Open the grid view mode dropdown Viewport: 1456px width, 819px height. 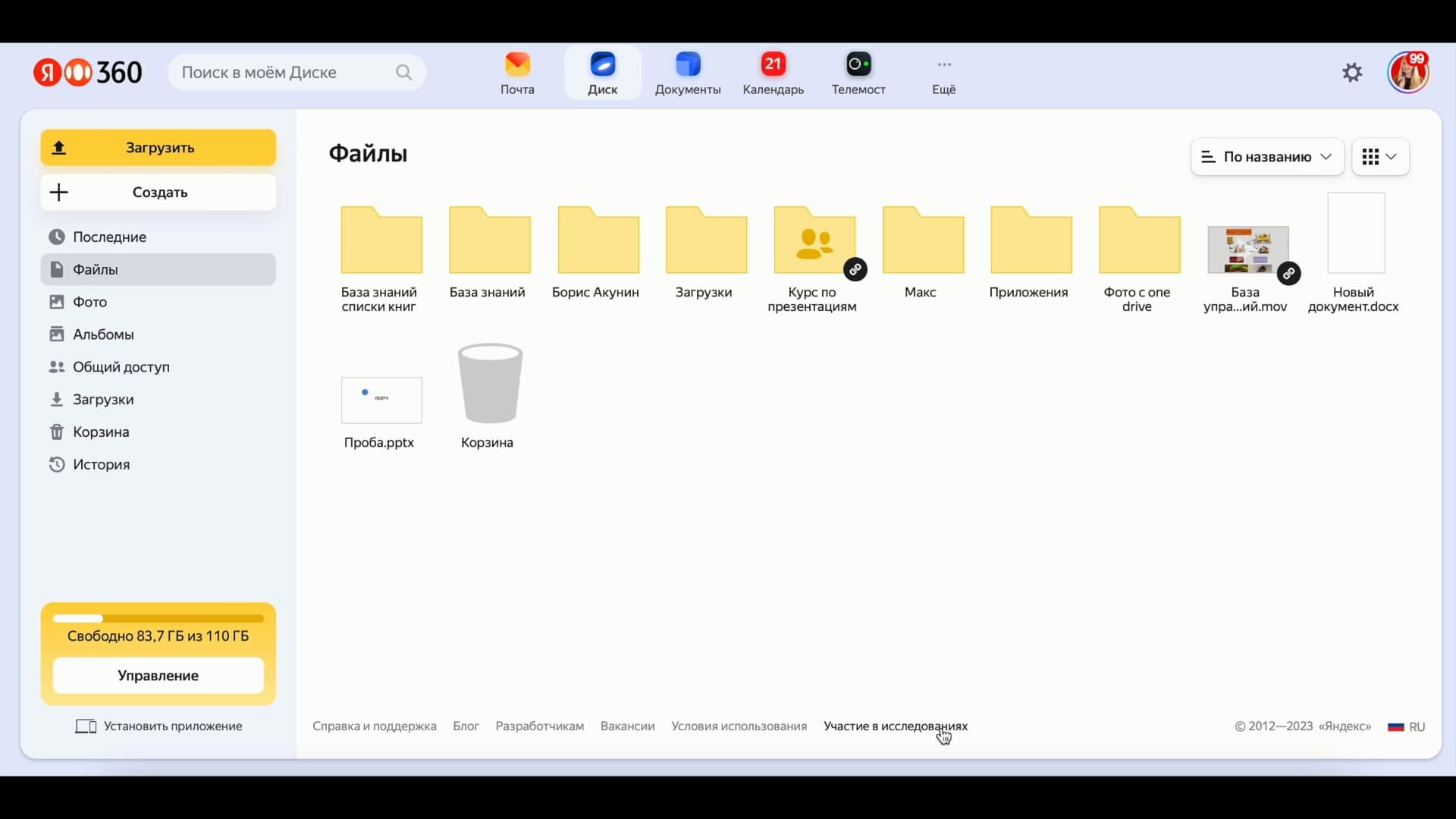coord(1380,157)
